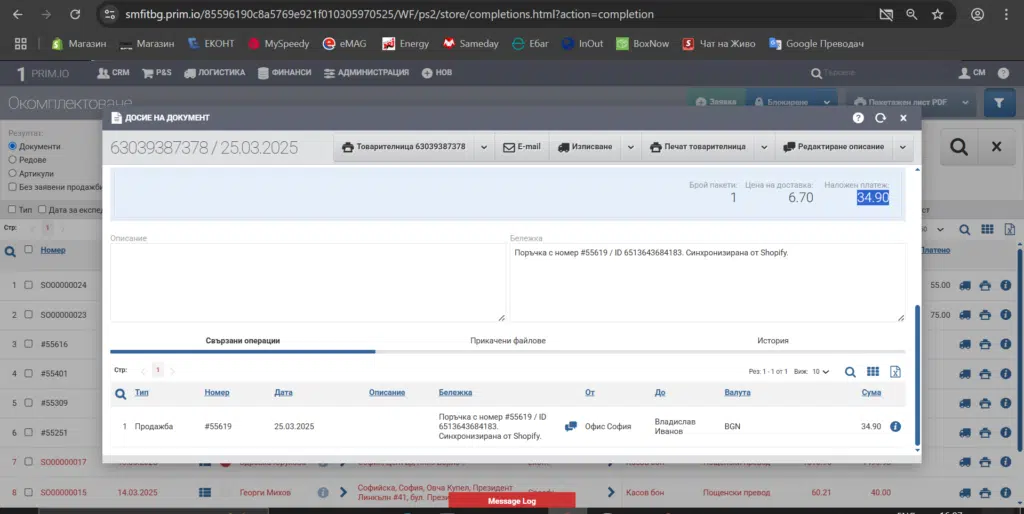The image size is (1024, 514).
Task: Click the refresh icon in the dialog header
Action: 880,118
